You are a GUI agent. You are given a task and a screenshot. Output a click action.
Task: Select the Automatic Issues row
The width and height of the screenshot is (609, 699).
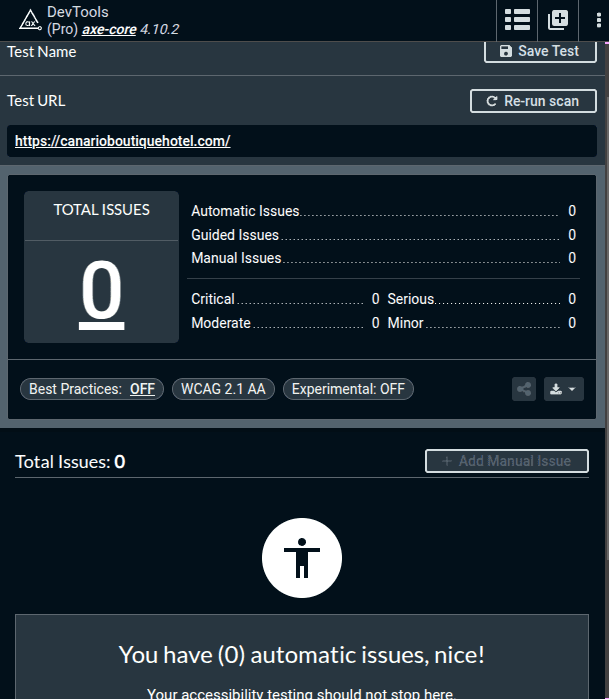tap(383, 211)
